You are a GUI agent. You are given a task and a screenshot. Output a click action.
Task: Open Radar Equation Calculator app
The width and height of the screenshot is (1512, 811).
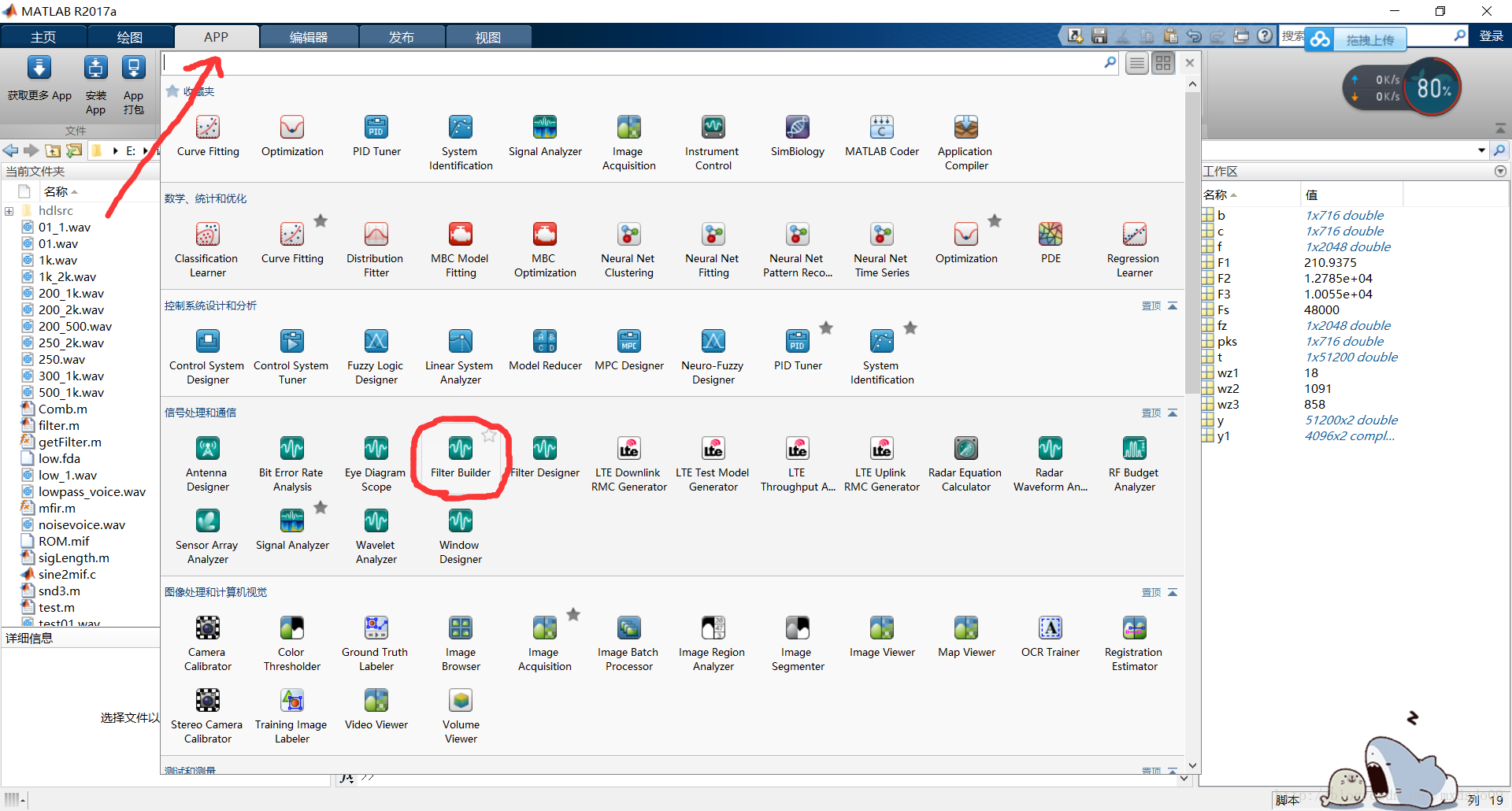(x=966, y=464)
